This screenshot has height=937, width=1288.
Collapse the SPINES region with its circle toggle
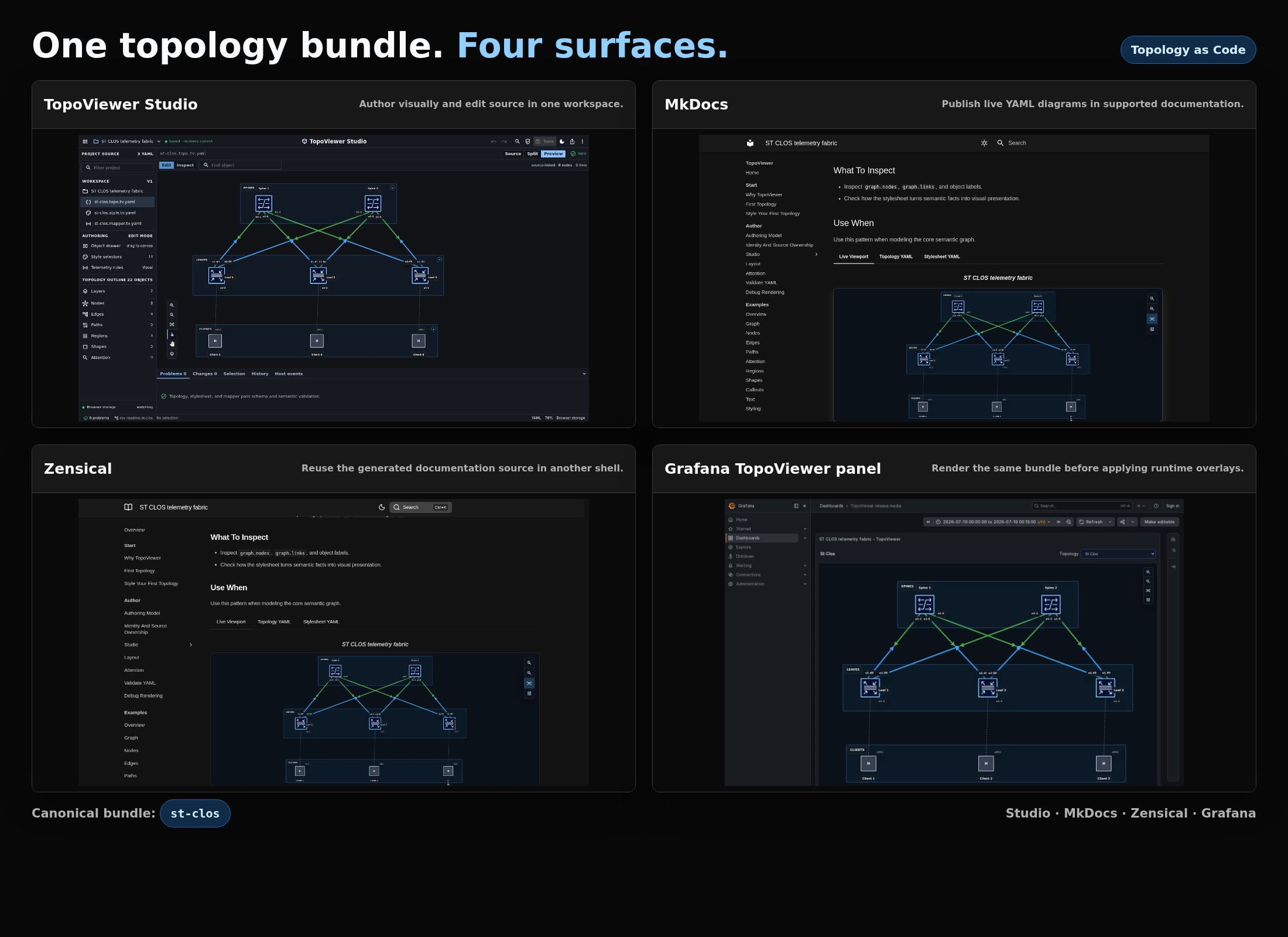(392, 187)
